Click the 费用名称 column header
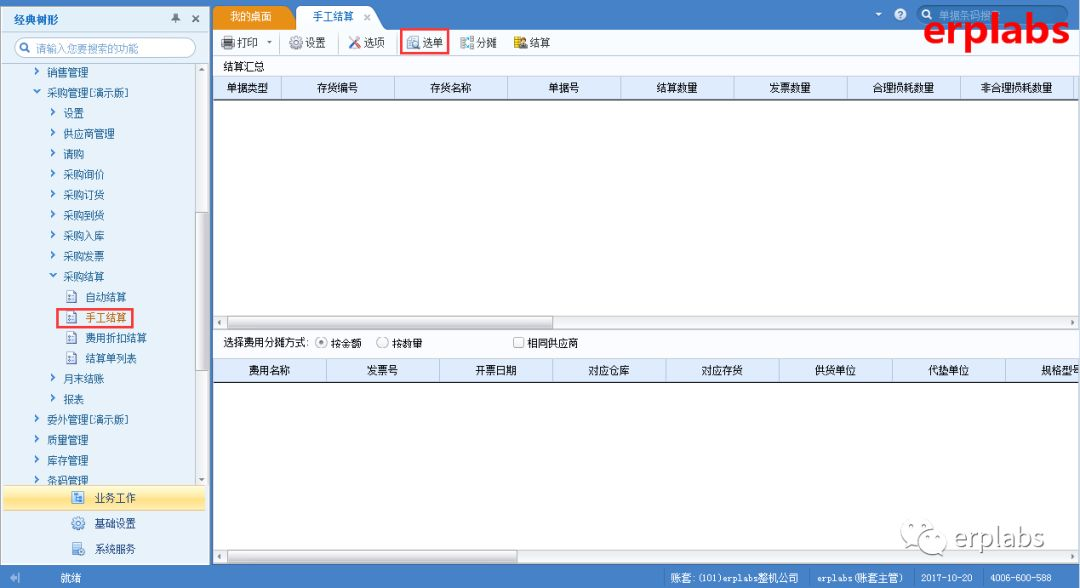 [x=269, y=370]
